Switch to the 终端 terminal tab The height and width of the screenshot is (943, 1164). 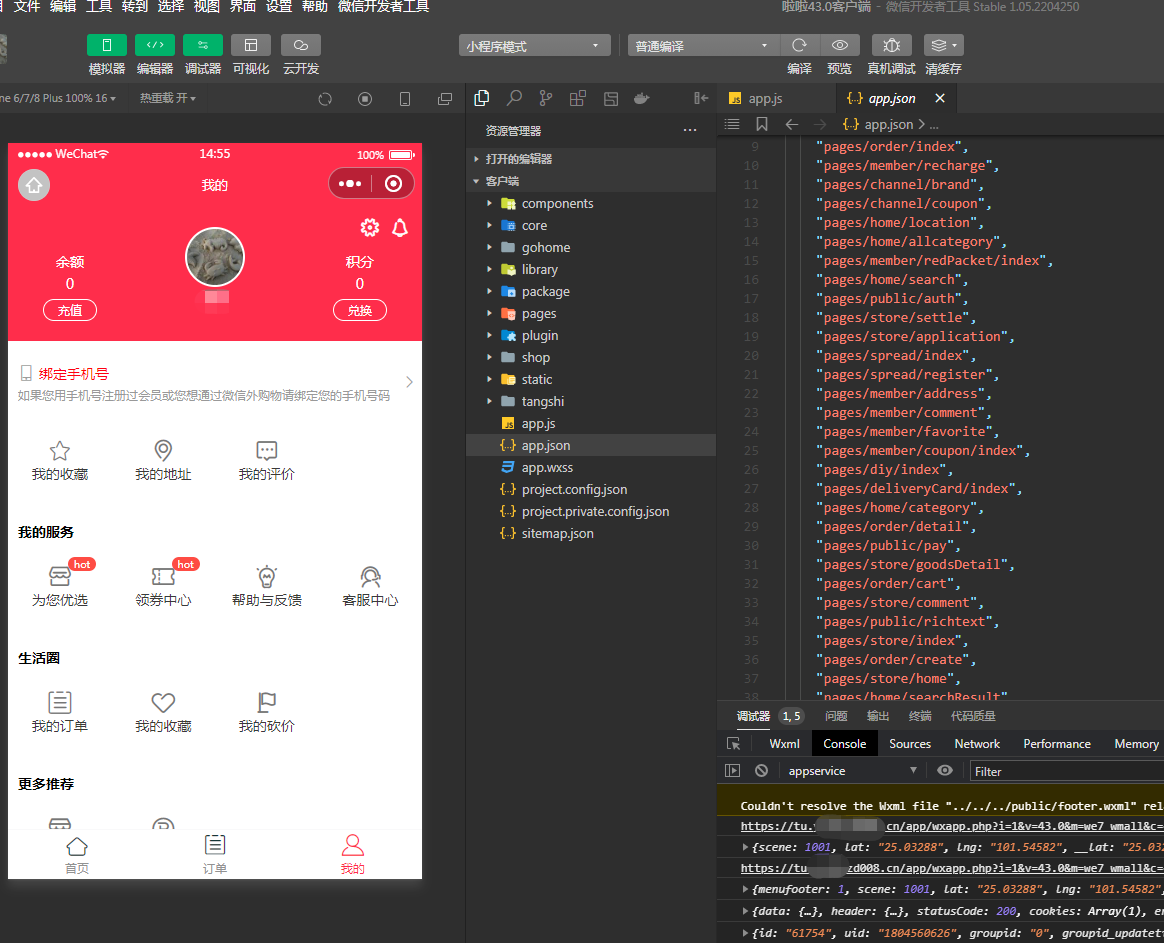point(920,716)
